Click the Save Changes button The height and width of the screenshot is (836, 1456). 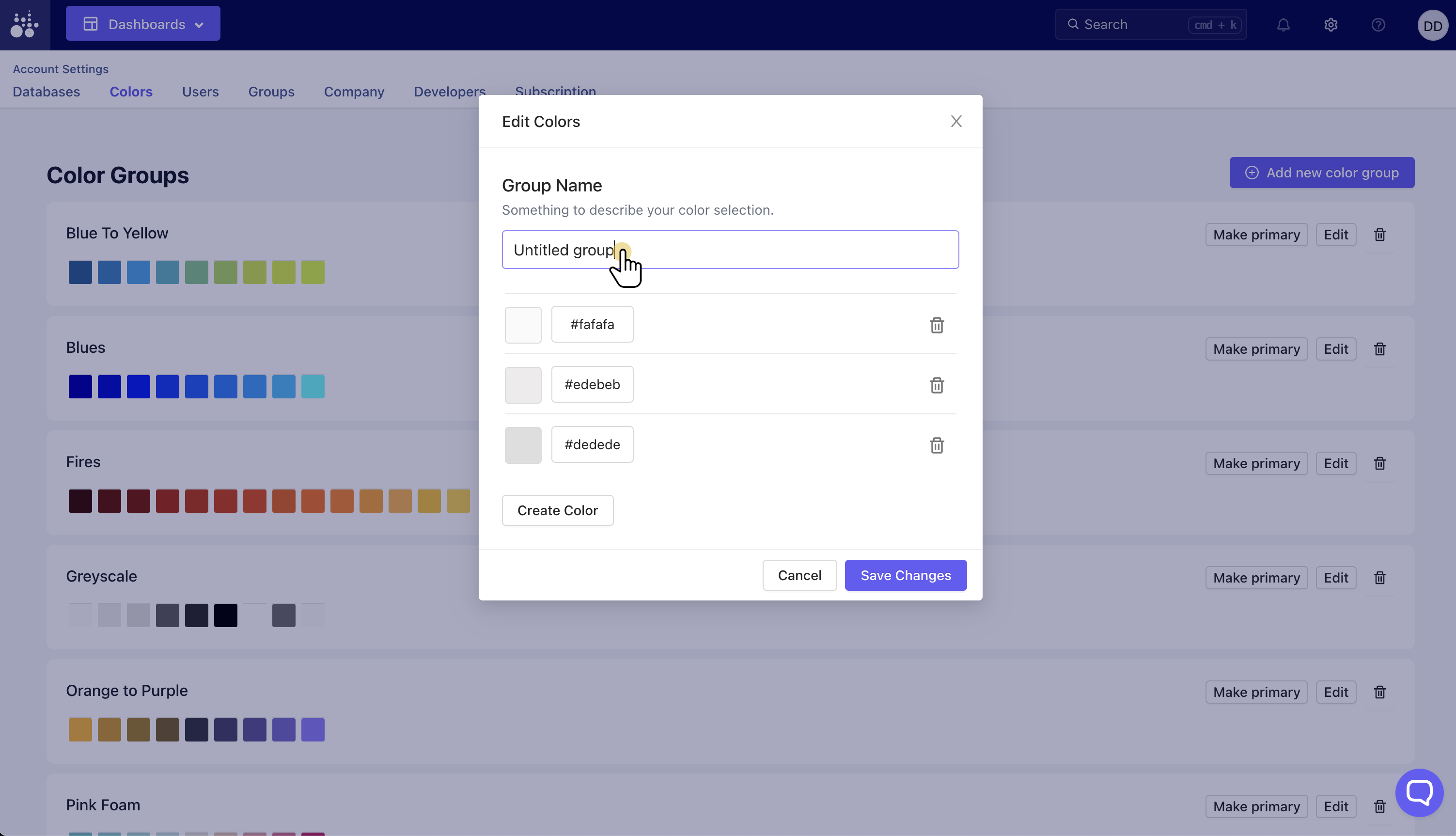coord(905,575)
